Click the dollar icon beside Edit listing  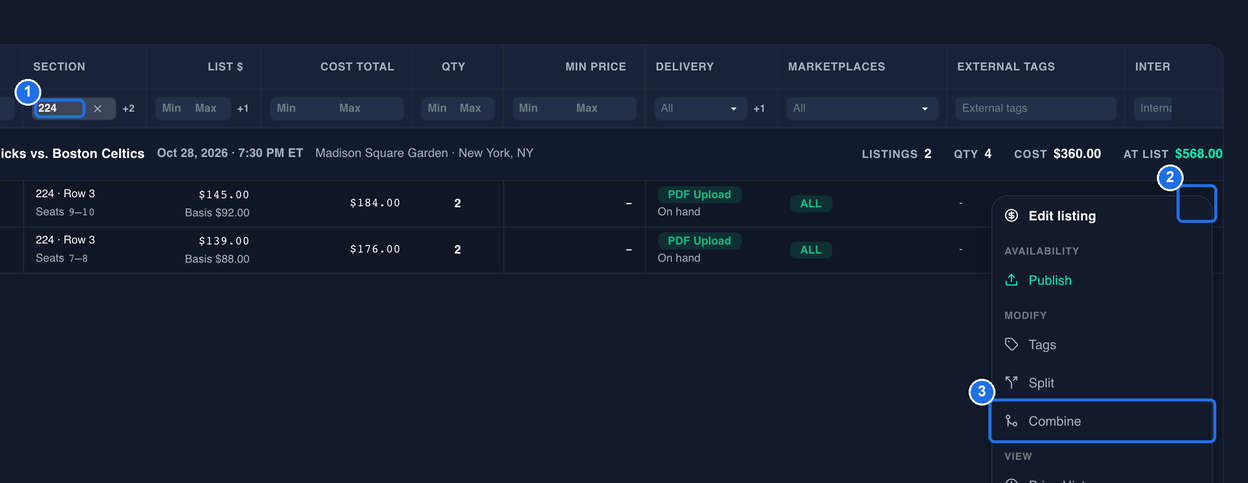tap(1011, 216)
